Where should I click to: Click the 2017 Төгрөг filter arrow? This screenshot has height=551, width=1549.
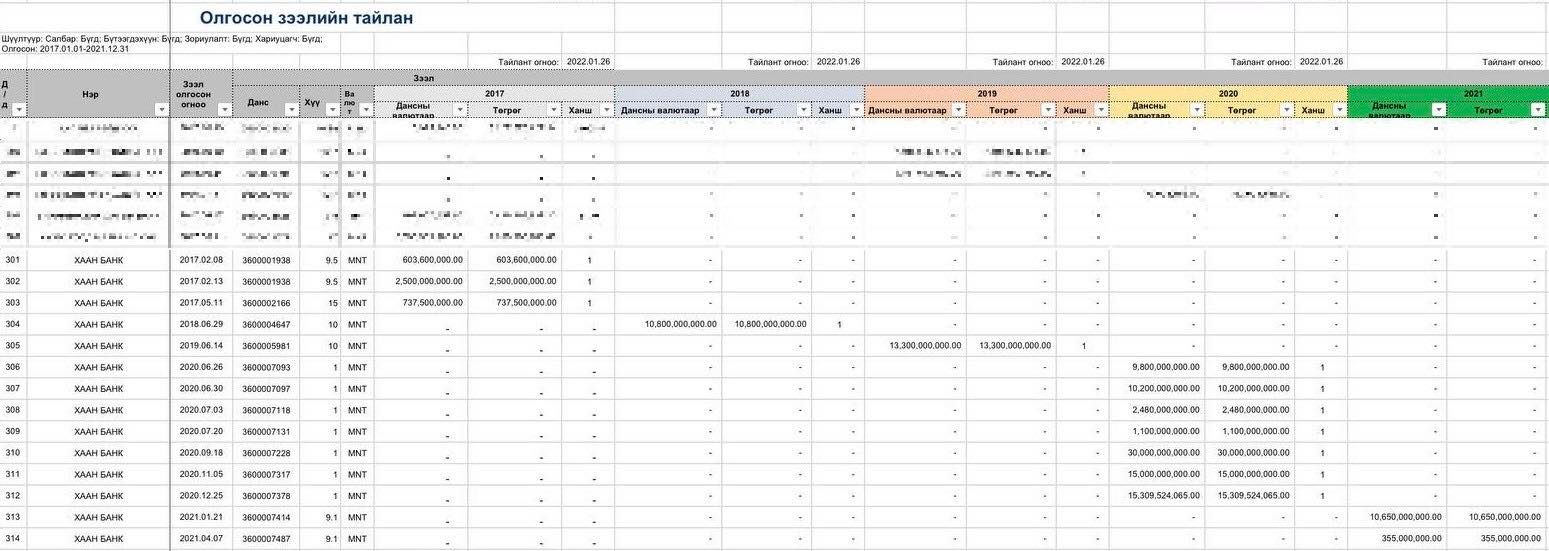pyautogui.click(x=552, y=109)
